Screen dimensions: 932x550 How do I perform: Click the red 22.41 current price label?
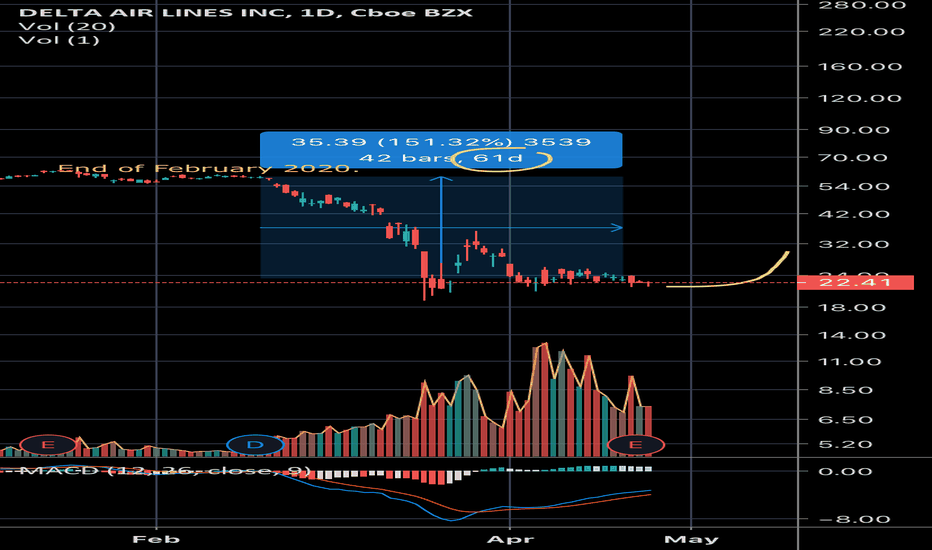tap(855, 282)
